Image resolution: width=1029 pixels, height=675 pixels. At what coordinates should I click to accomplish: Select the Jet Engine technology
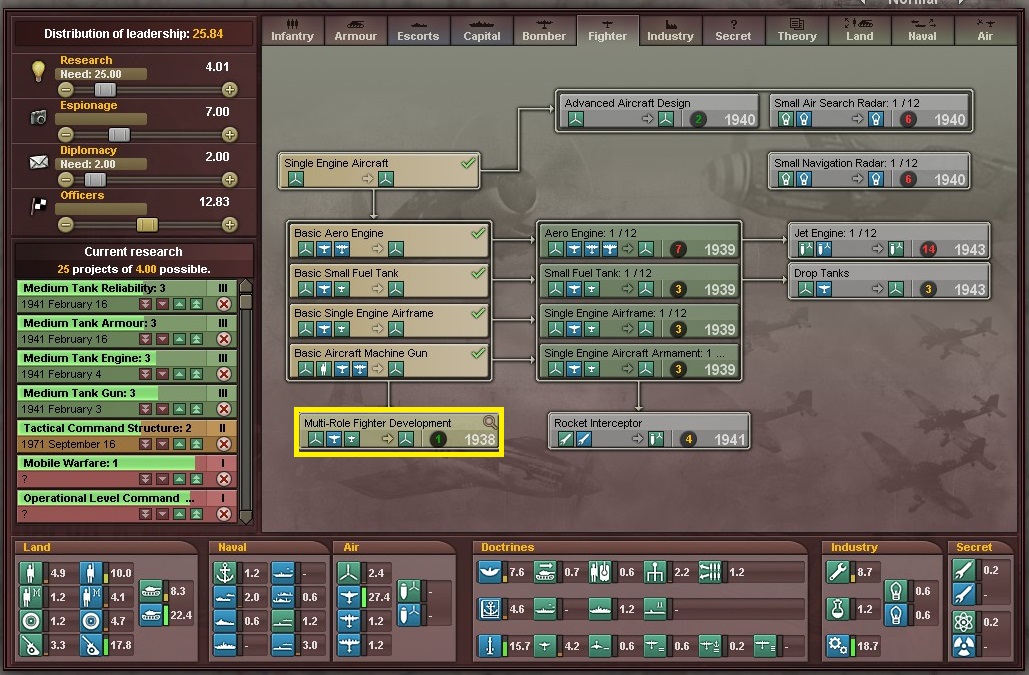coord(889,241)
